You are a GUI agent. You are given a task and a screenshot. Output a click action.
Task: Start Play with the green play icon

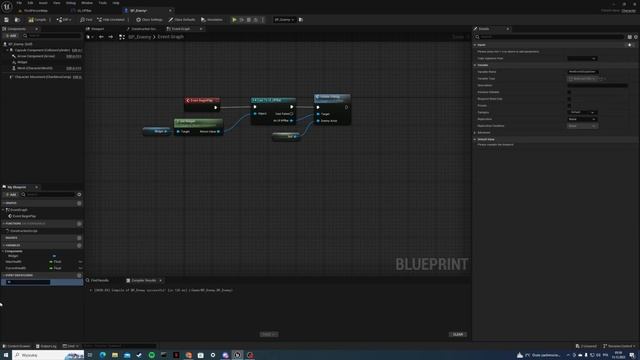(234, 20)
